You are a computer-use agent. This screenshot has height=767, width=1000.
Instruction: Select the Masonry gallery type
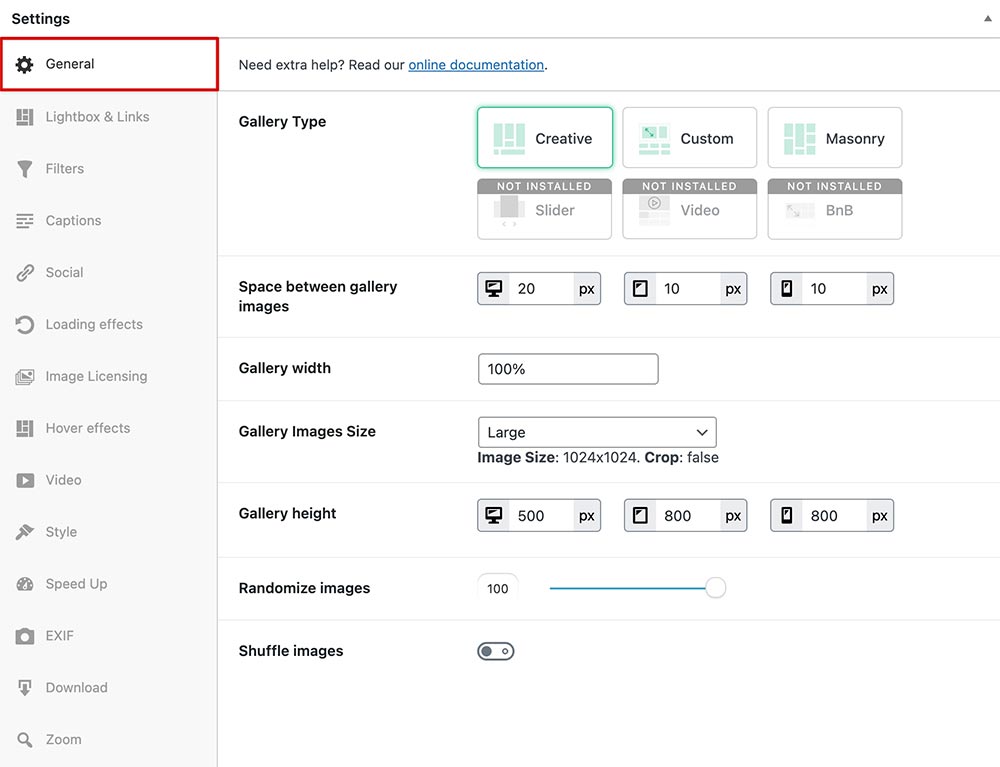pos(835,138)
